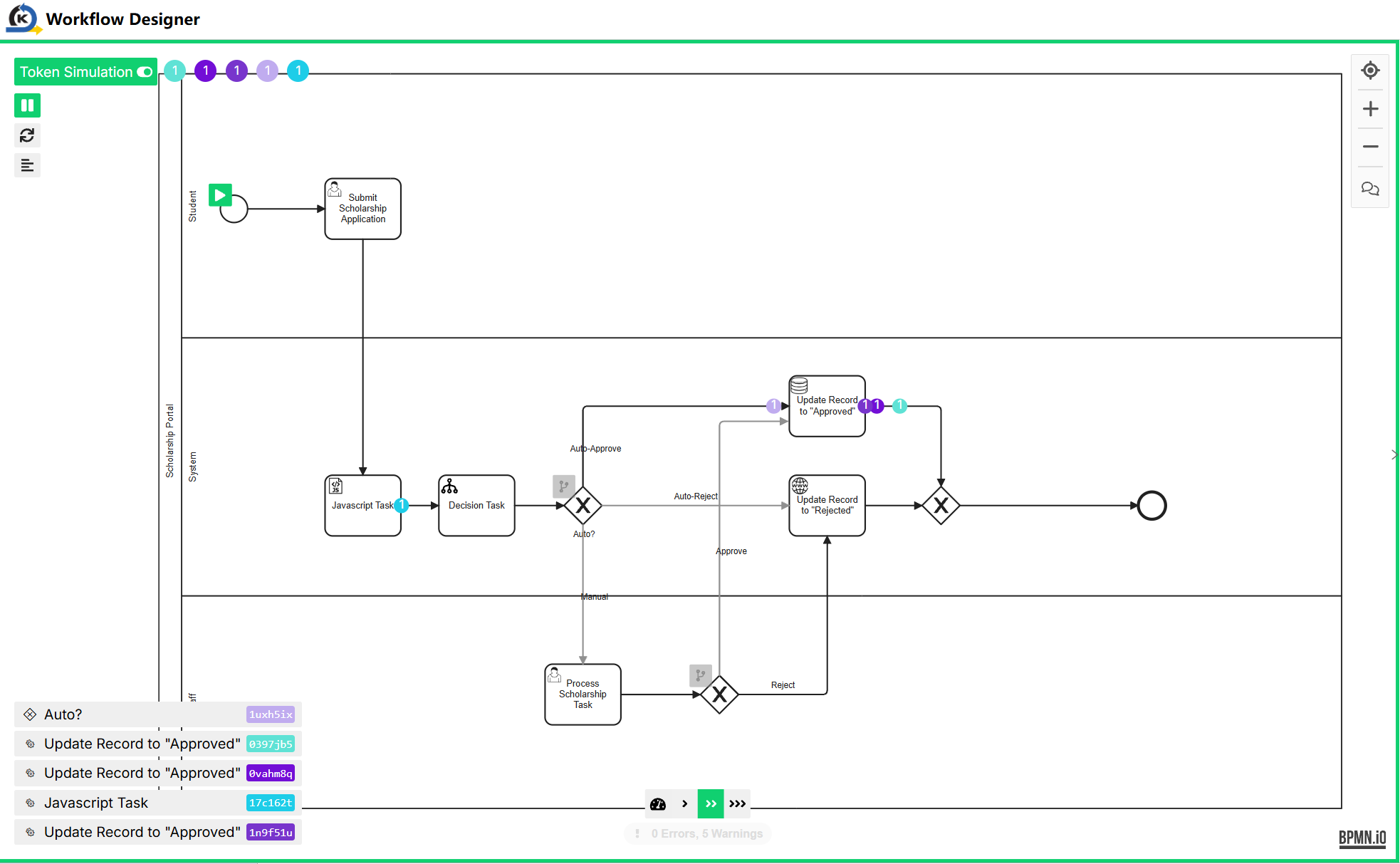Zoom in with the plus button
Screen dimensions: 1400x864
[1370, 109]
